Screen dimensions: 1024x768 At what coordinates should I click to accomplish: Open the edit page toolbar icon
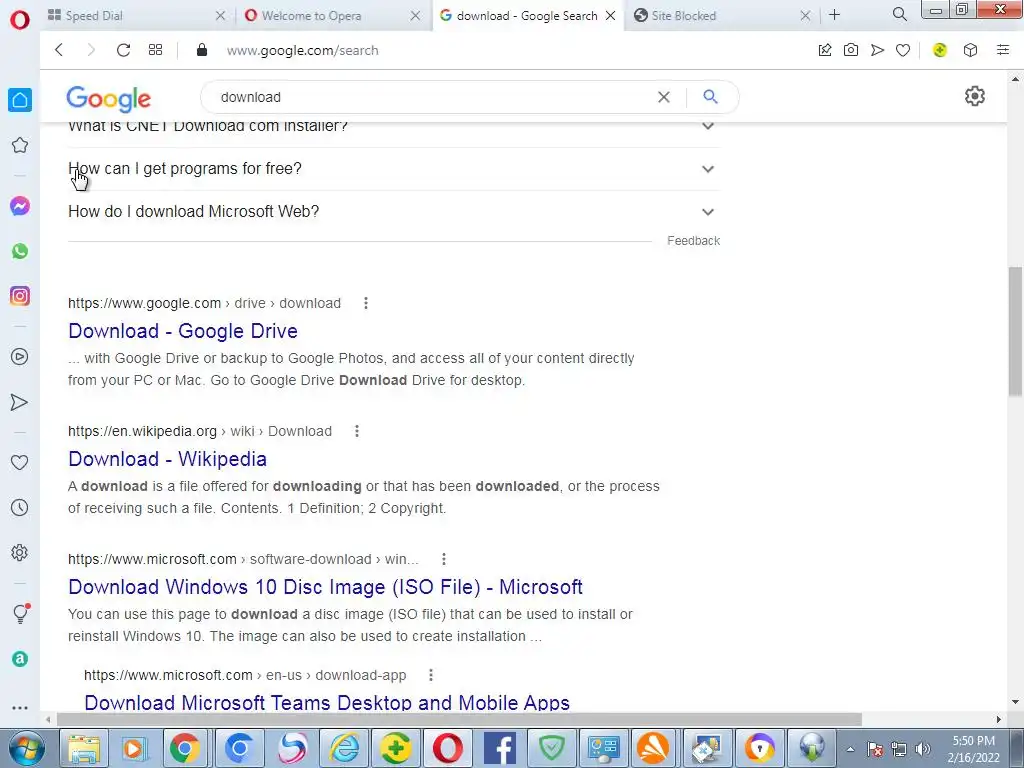[x=825, y=50]
